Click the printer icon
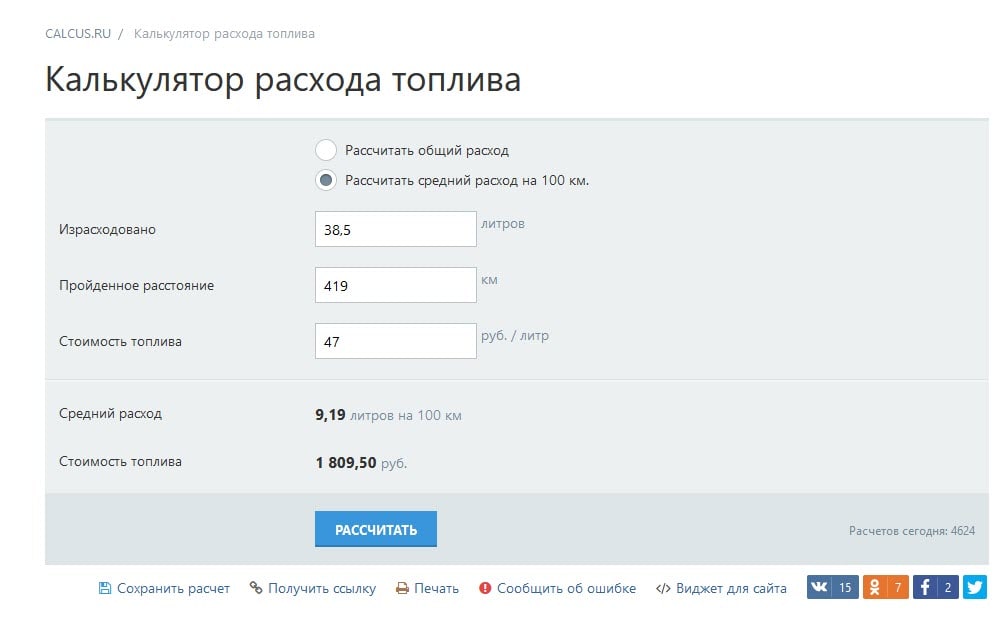 402,589
